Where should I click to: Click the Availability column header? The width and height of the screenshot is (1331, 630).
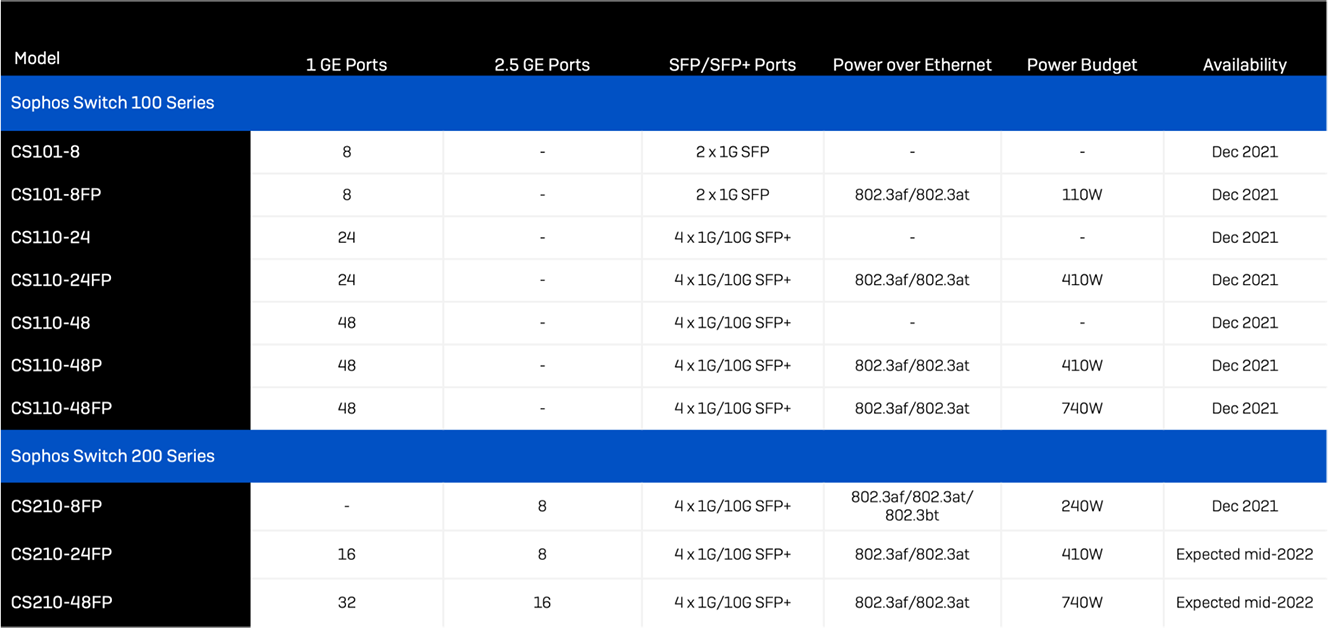(1244, 64)
